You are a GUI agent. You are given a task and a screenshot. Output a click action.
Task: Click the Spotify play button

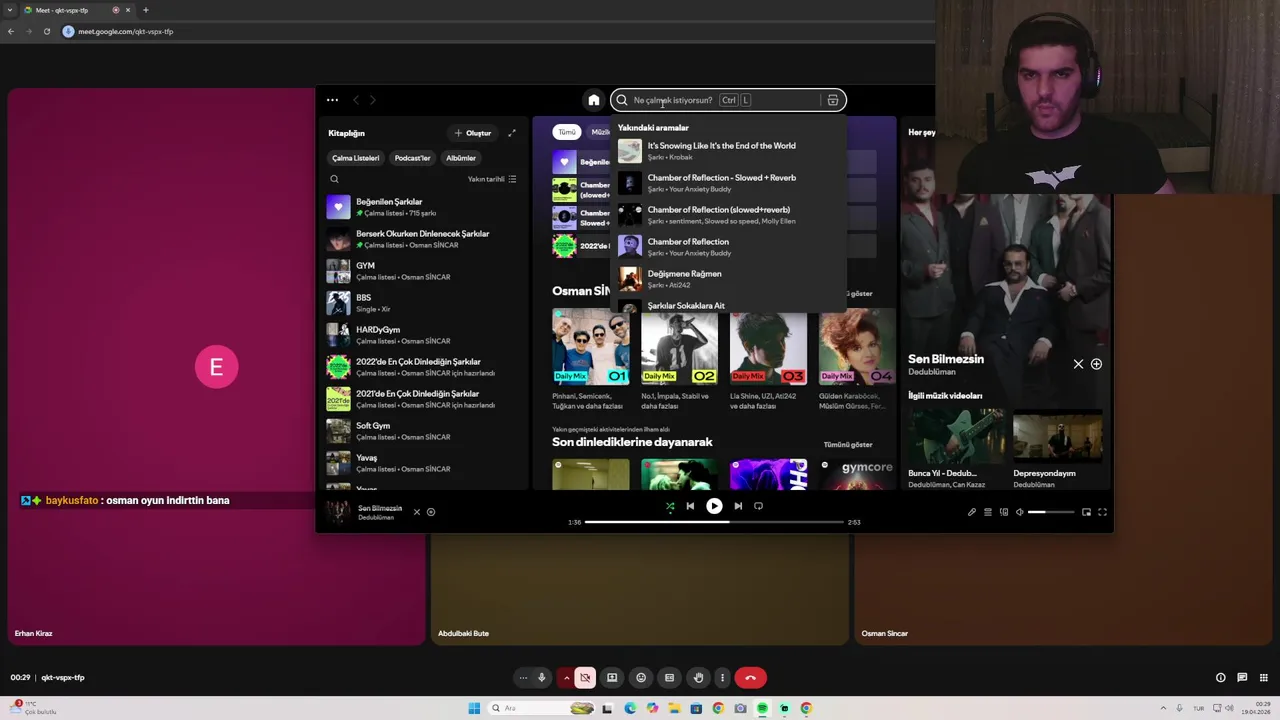pyautogui.click(x=714, y=506)
